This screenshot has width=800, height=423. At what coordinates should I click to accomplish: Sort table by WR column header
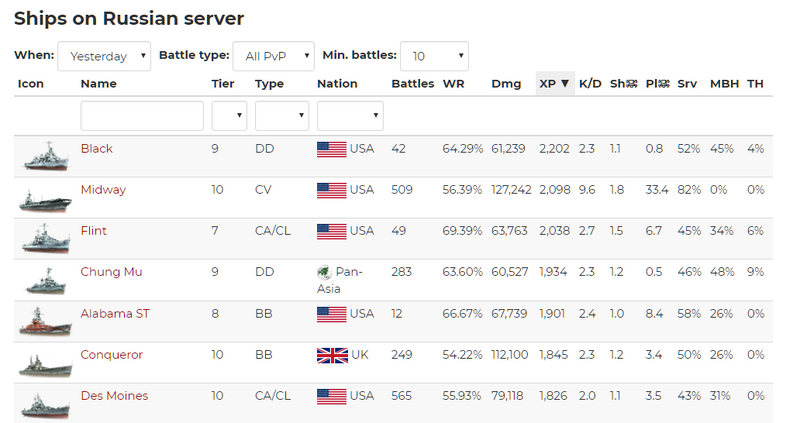pos(454,84)
